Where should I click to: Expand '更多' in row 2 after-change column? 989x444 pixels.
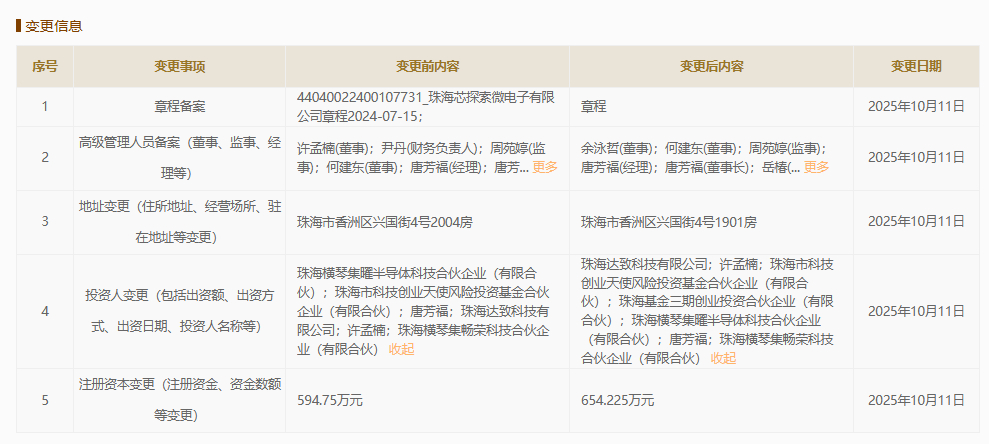point(816,167)
